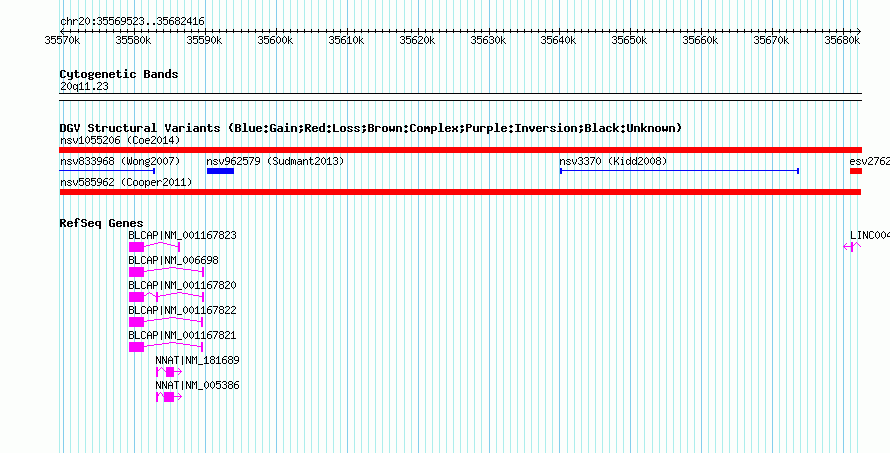Click the 35650k ruler tick label
The image size is (890, 453).
[x=629, y=40]
